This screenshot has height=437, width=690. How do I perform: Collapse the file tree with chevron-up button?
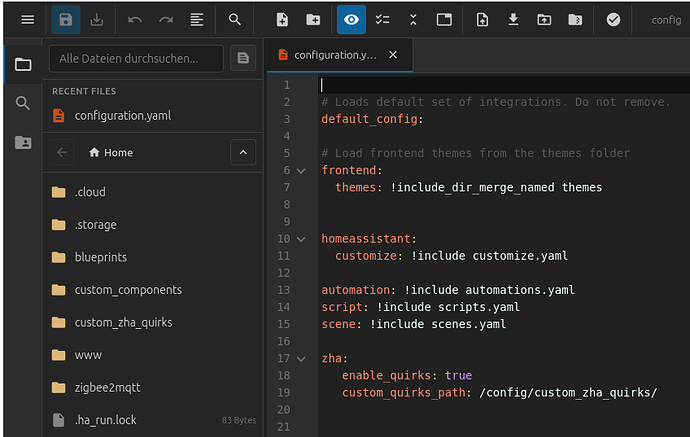pyautogui.click(x=243, y=152)
